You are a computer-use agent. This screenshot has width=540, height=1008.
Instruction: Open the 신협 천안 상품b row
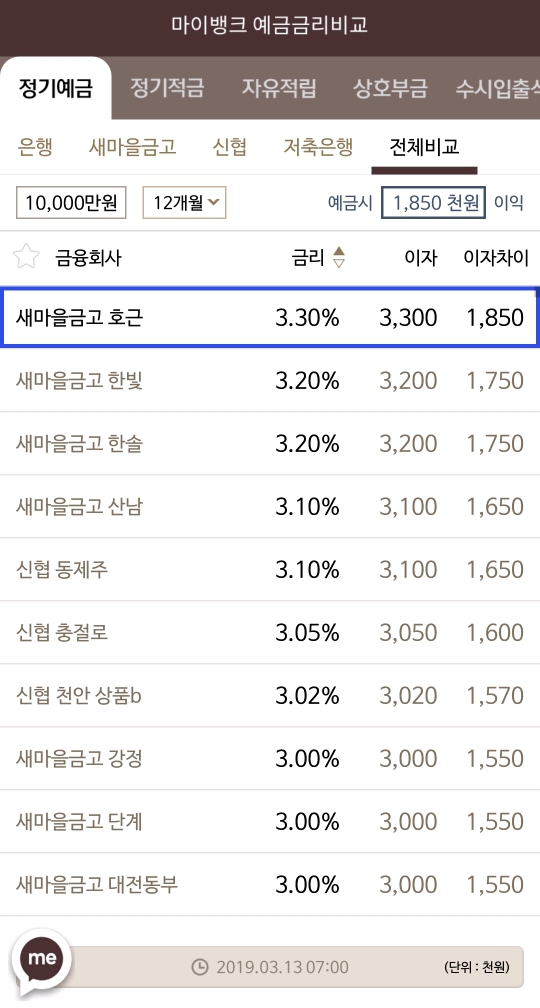click(x=270, y=696)
